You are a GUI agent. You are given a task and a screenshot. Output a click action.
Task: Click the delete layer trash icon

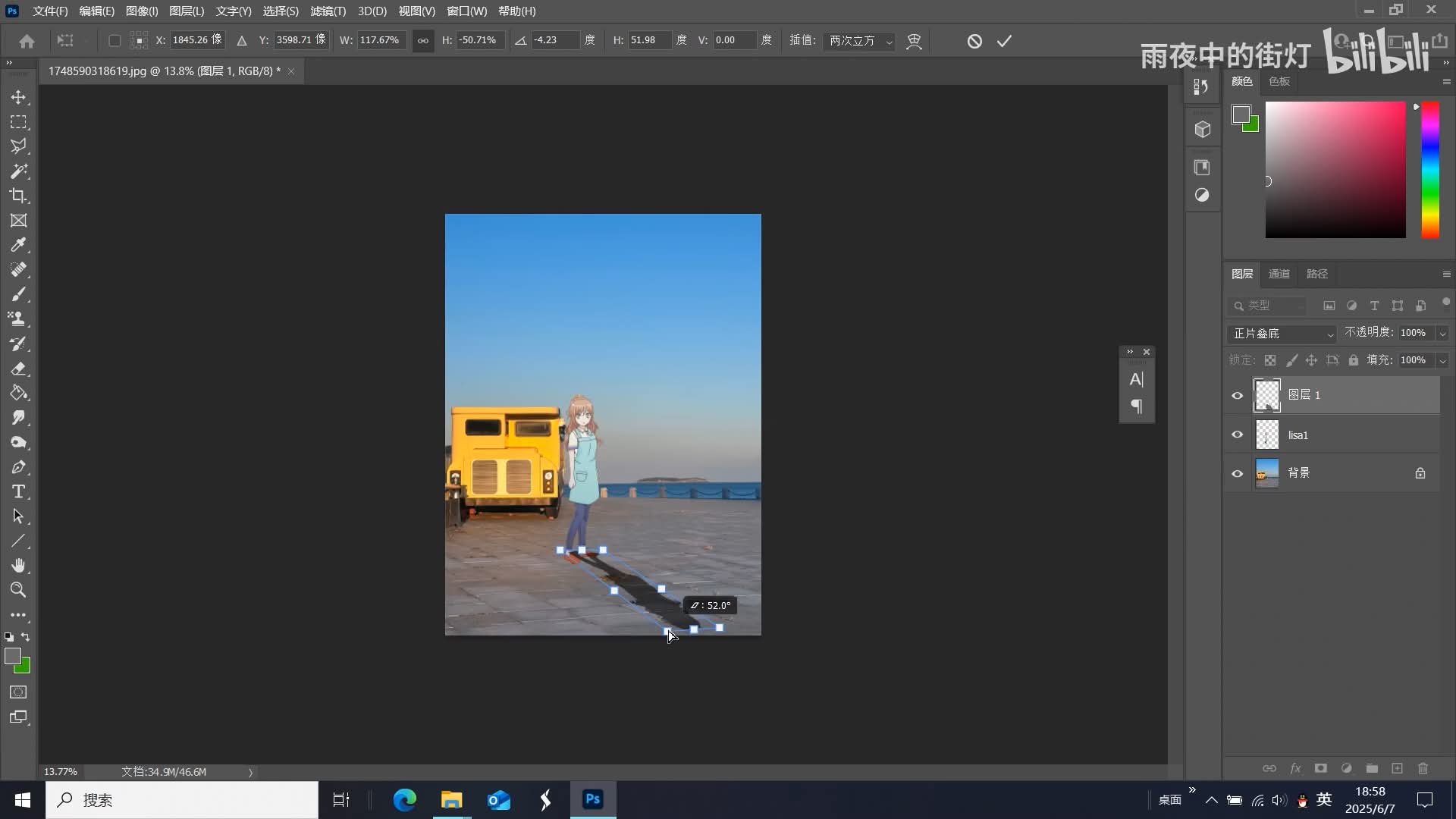tap(1423, 768)
